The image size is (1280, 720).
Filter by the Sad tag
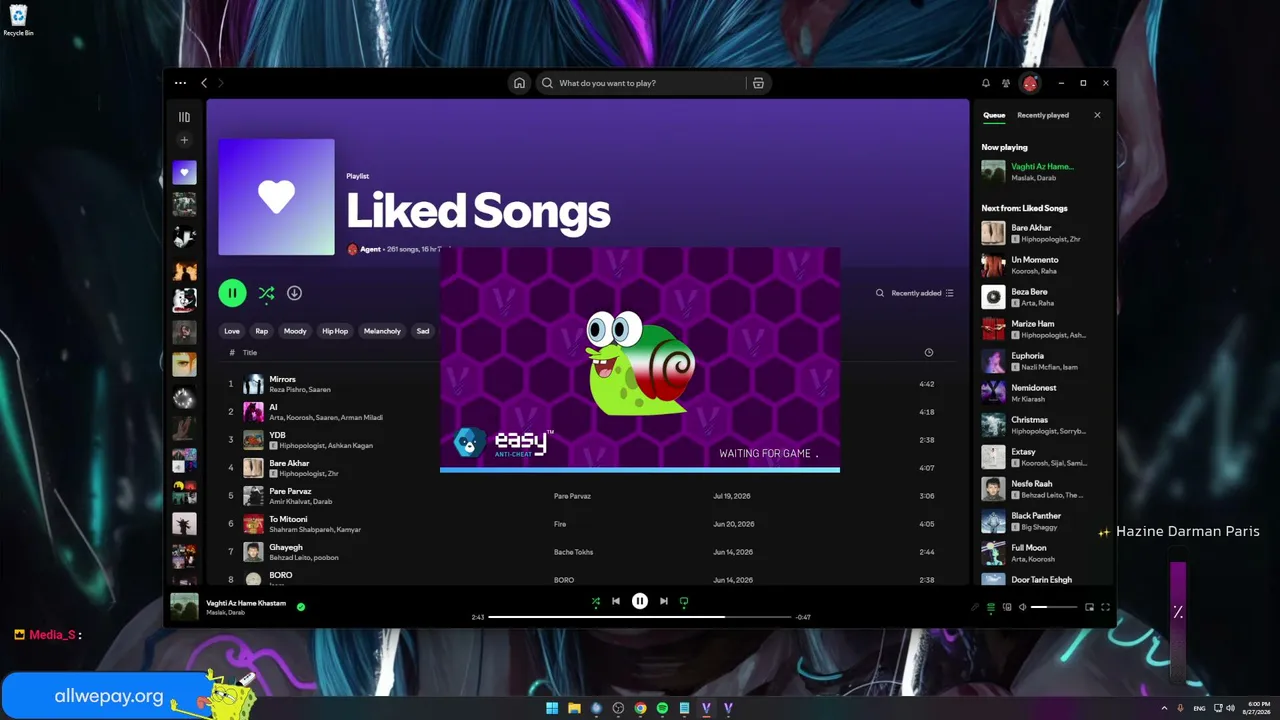(x=423, y=331)
